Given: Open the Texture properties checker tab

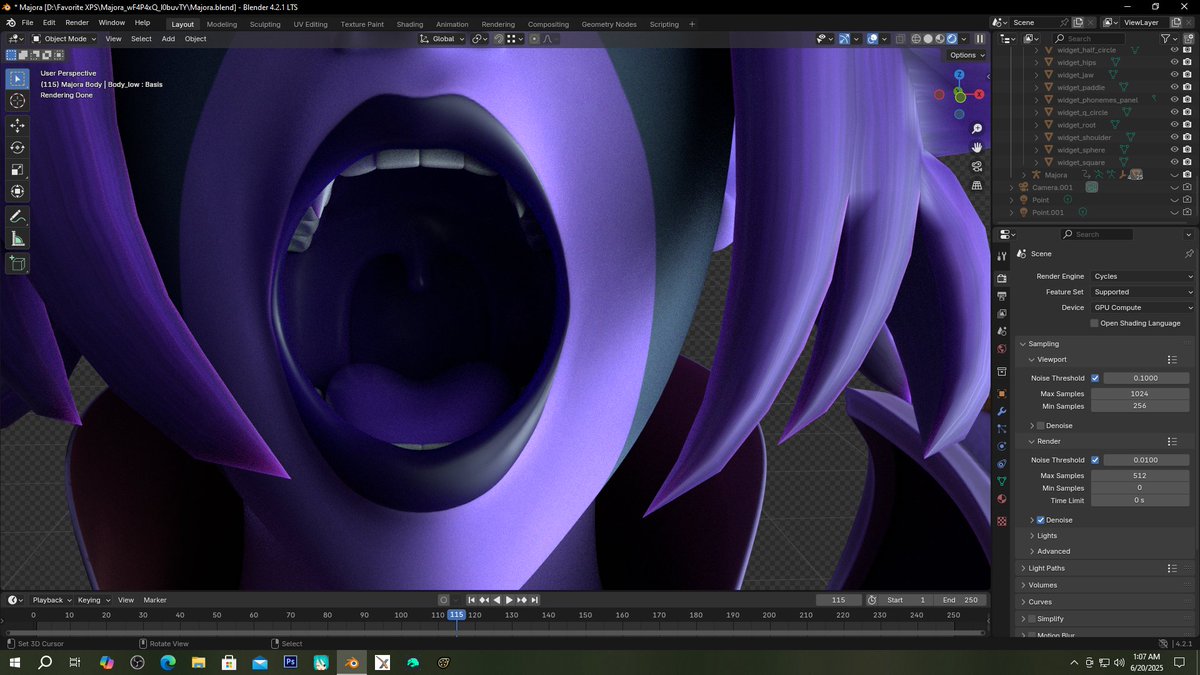Looking at the screenshot, I should tap(1001, 521).
